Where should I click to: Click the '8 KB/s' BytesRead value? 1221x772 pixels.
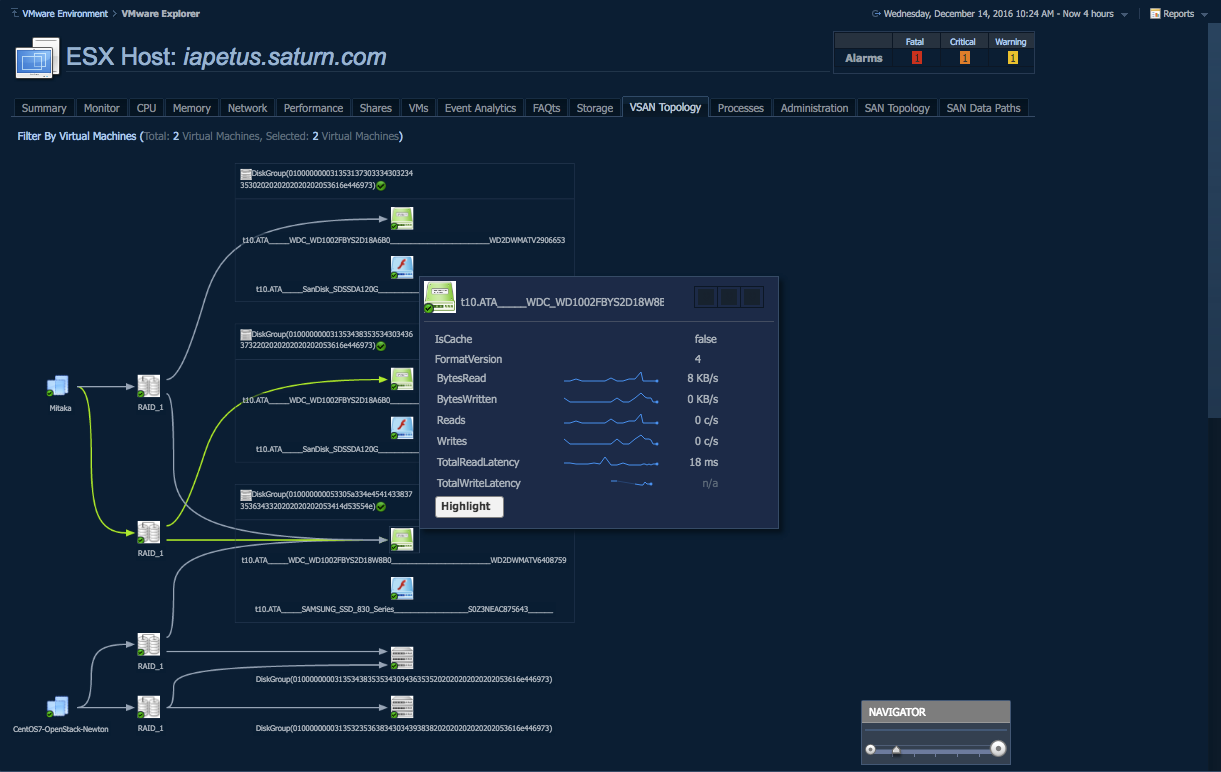point(703,378)
